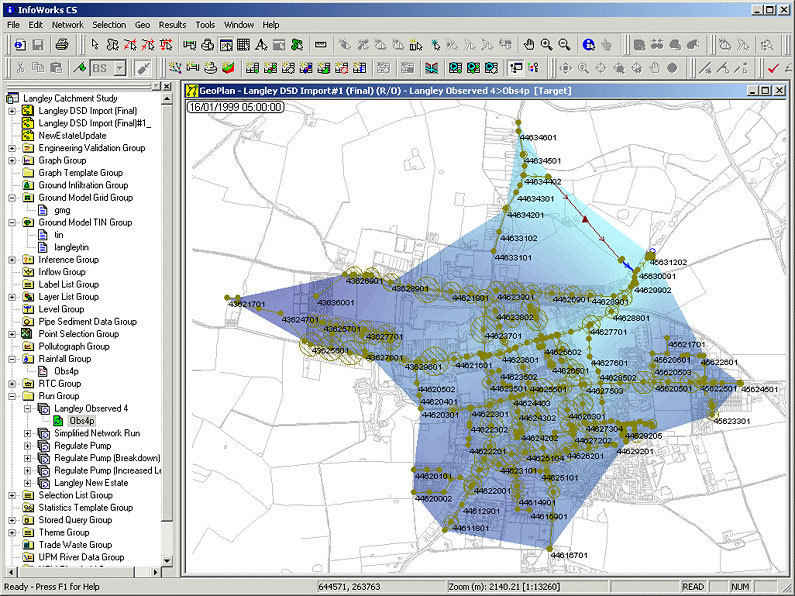Expand the Theme Group node
Viewport: 795px width, 596px height.
pos(12,533)
